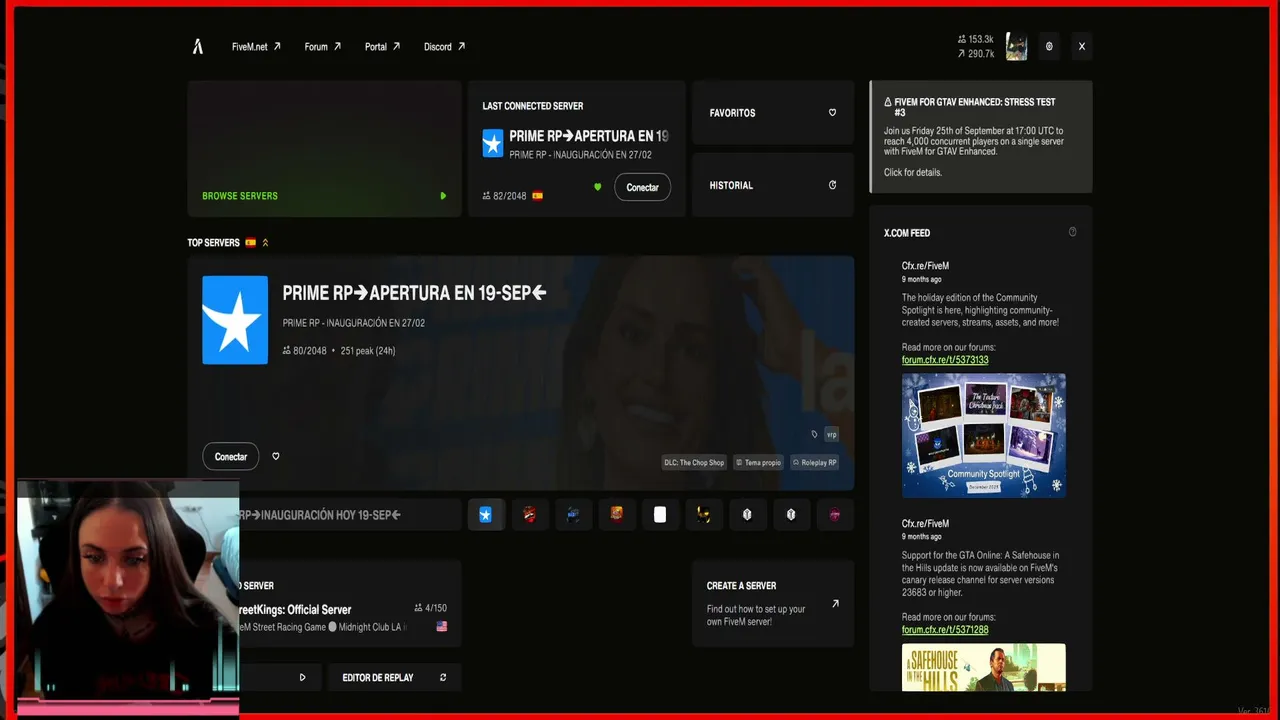Toggle the green heart on last connected server
Screen dimensions: 1280x720
[598, 187]
